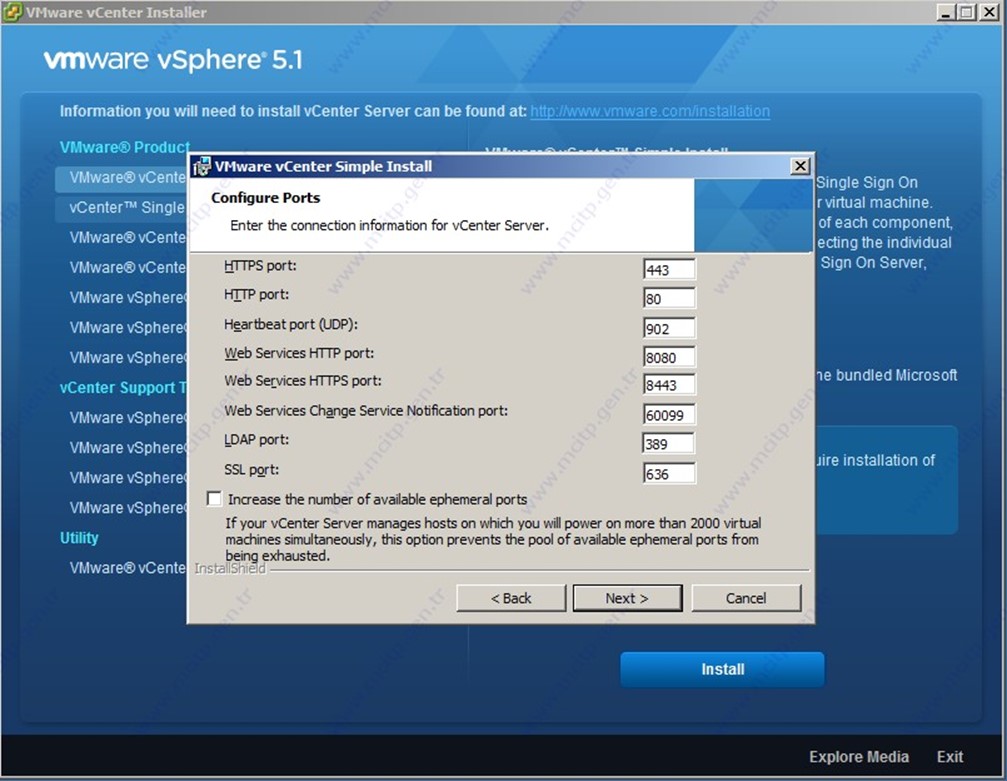The height and width of the screenshot is (781, 1007).
Task: Click the HTTPS port field showing 443
Action: [x=669, y=269]
